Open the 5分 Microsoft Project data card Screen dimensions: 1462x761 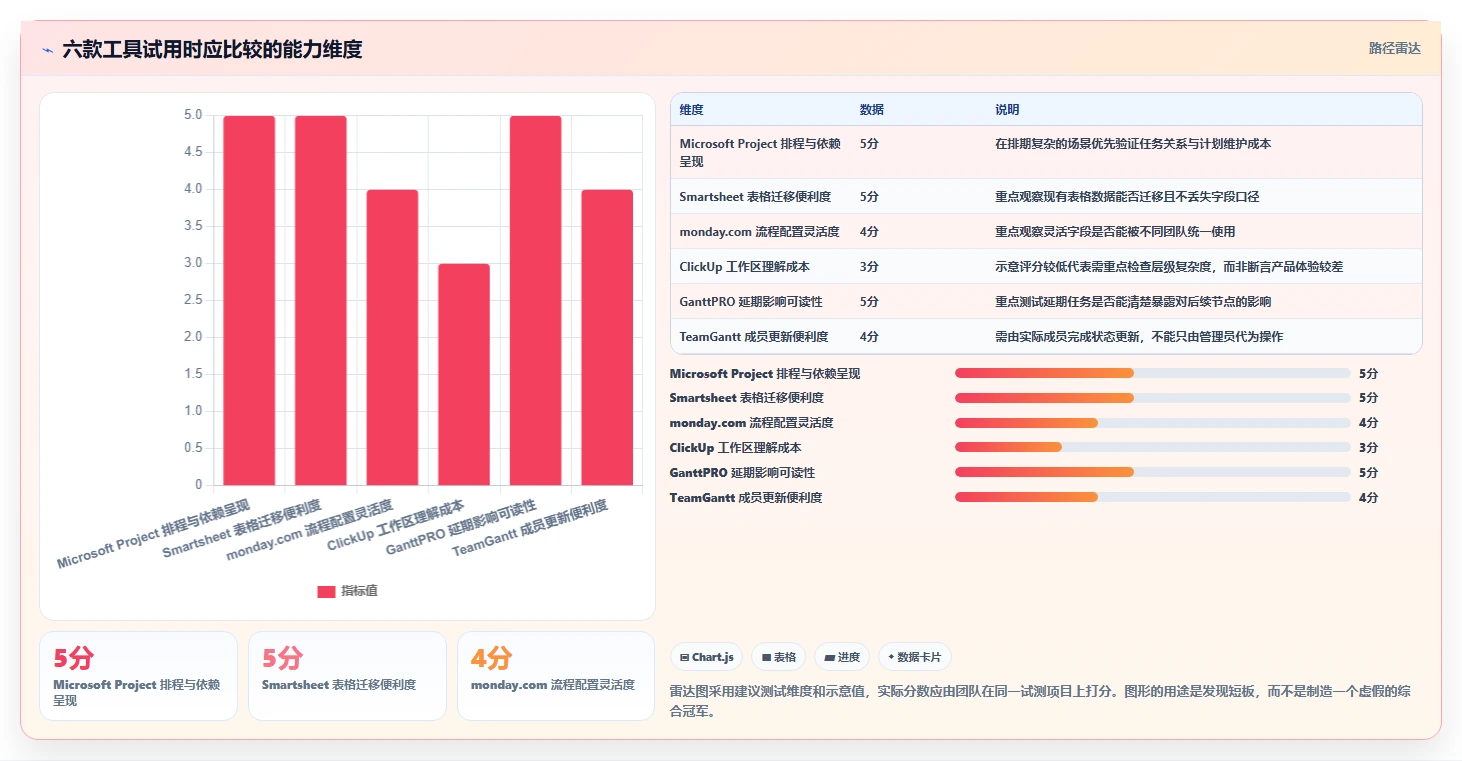[139, 676]
